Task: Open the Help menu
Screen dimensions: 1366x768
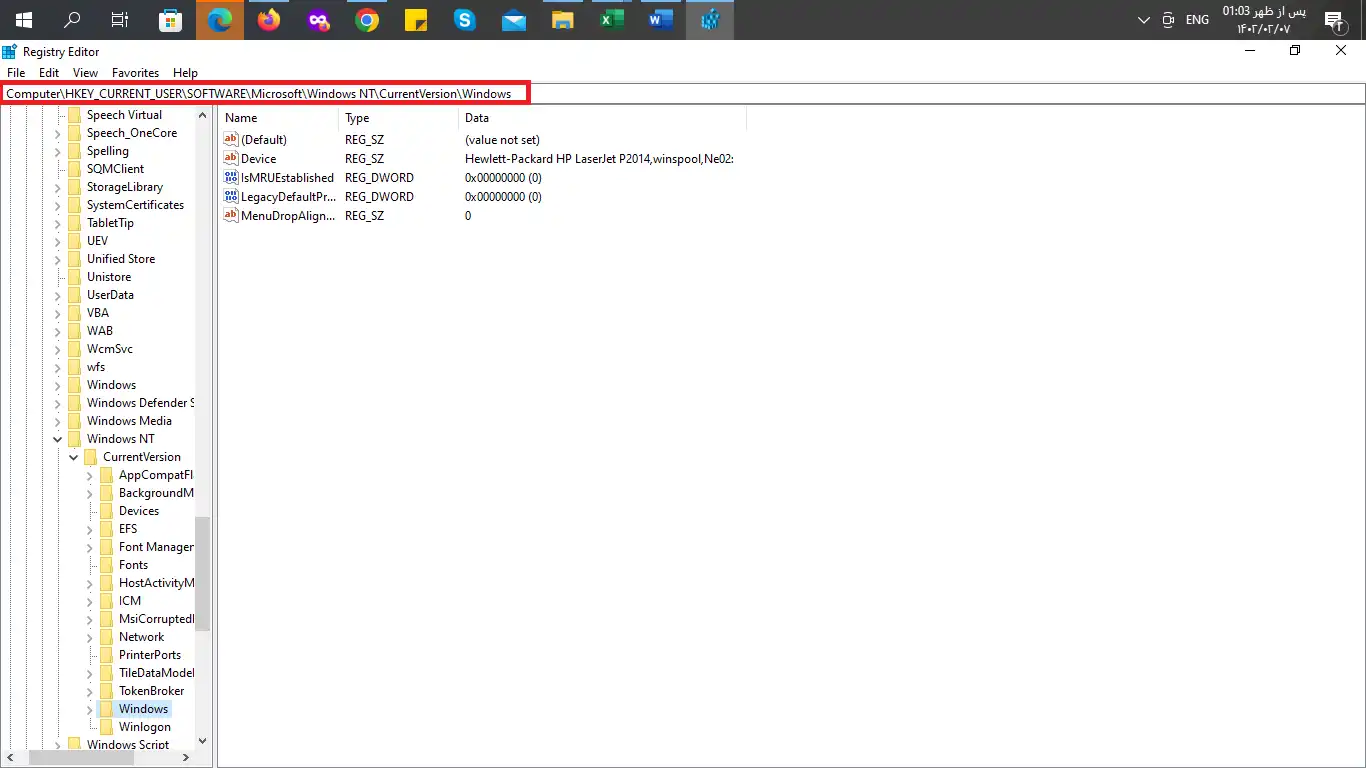Action: coord(185,73)
